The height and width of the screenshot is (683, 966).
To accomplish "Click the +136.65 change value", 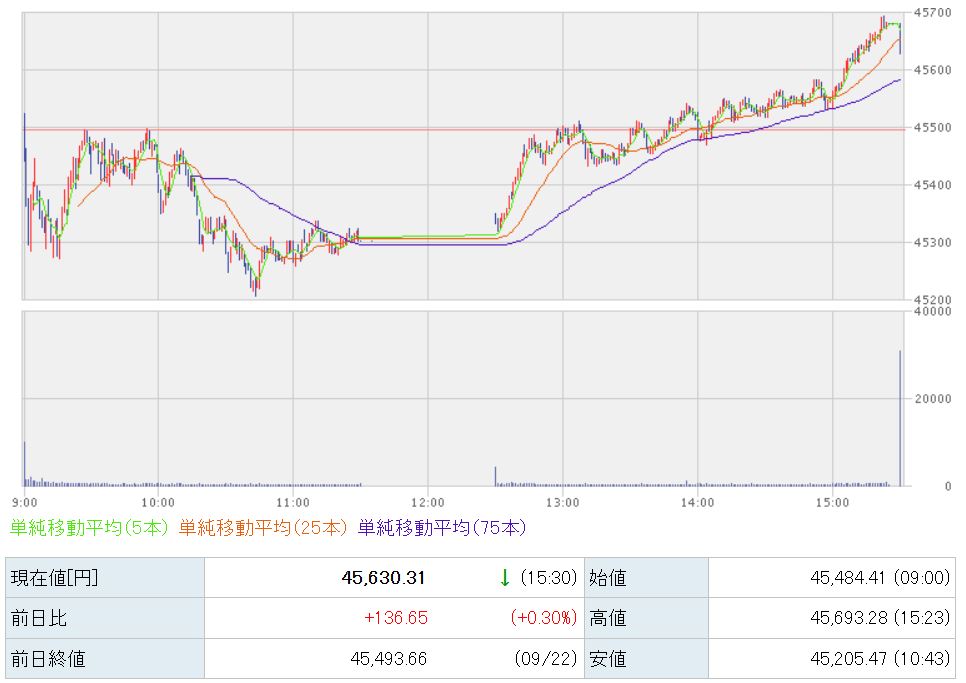I will (x=396, y=618).
